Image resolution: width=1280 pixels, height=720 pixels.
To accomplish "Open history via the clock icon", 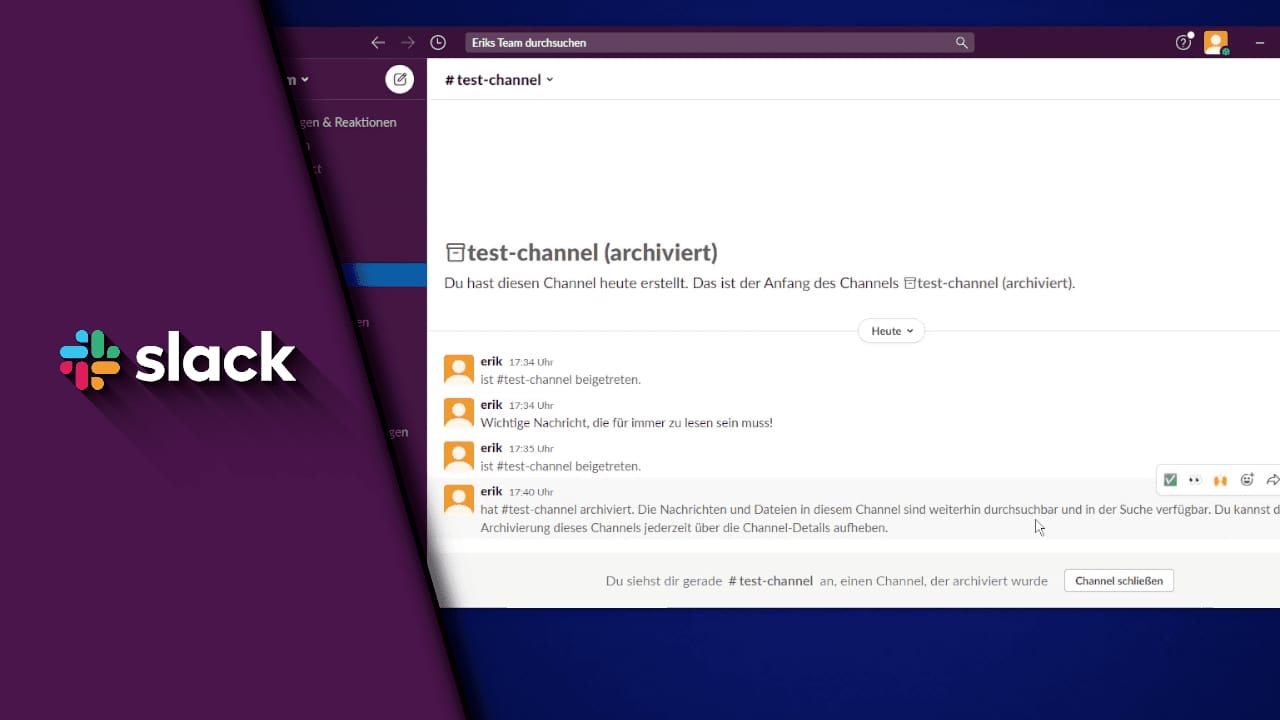I will point(438,42).
